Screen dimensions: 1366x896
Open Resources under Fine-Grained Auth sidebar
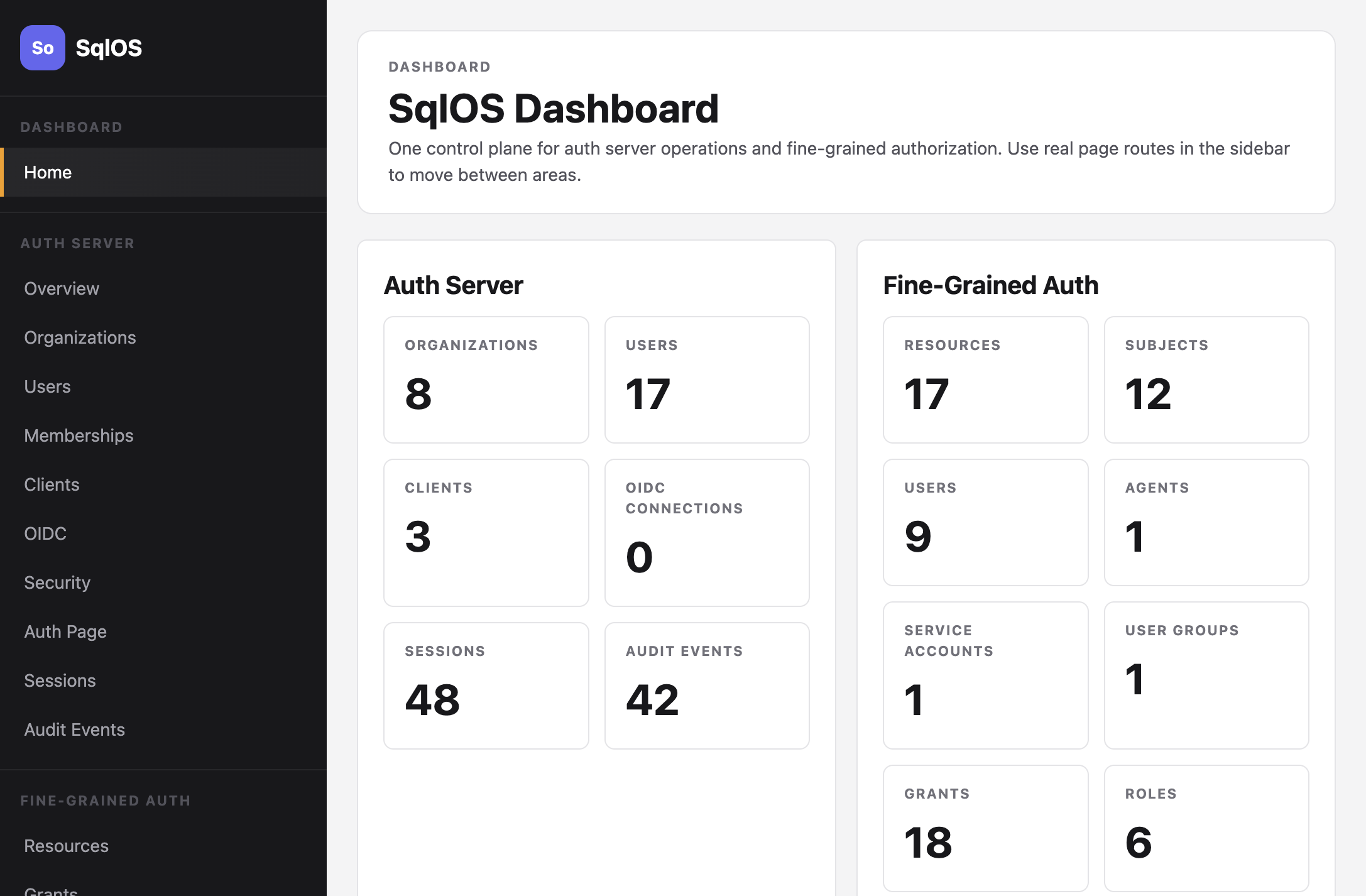pyautogui.click(x=66, y=846)
